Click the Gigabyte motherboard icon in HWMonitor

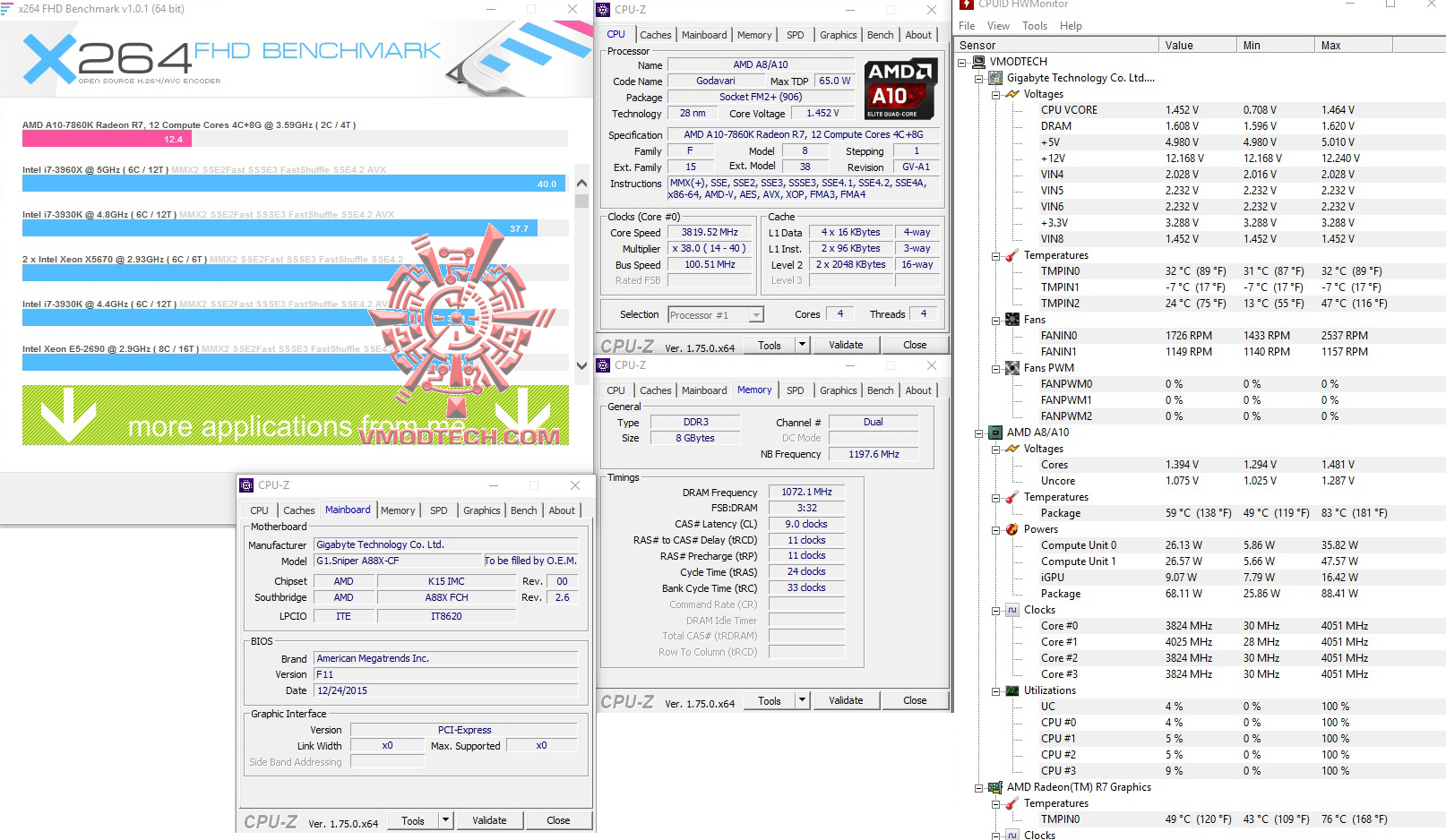(x=995, y=78)
